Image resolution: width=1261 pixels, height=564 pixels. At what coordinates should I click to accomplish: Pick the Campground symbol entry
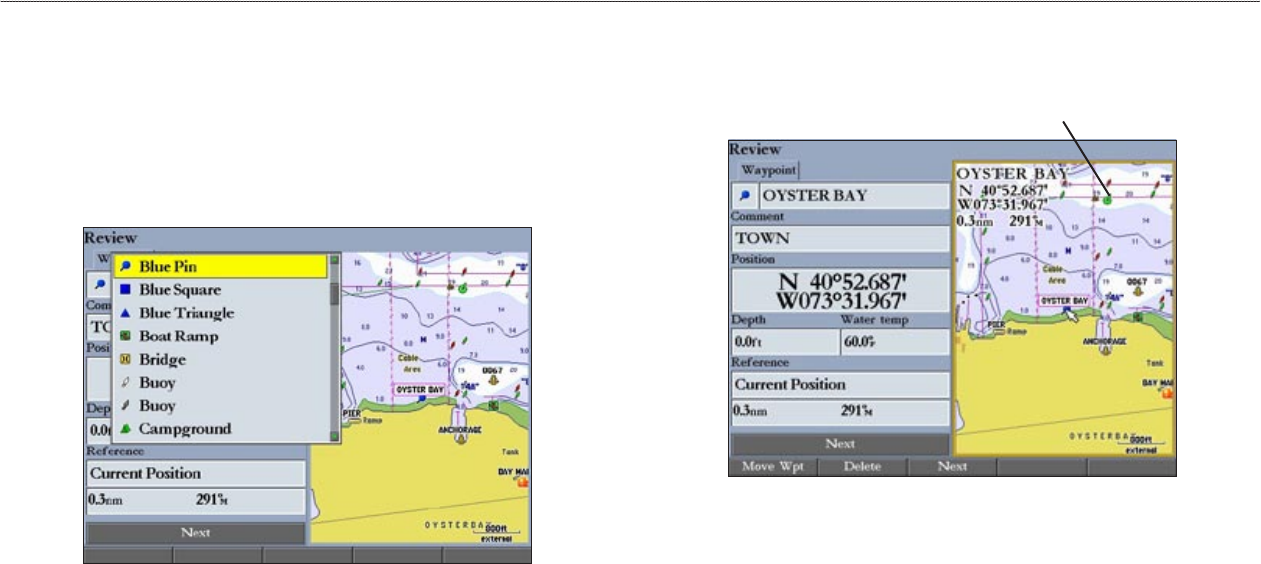click(221, 429)
